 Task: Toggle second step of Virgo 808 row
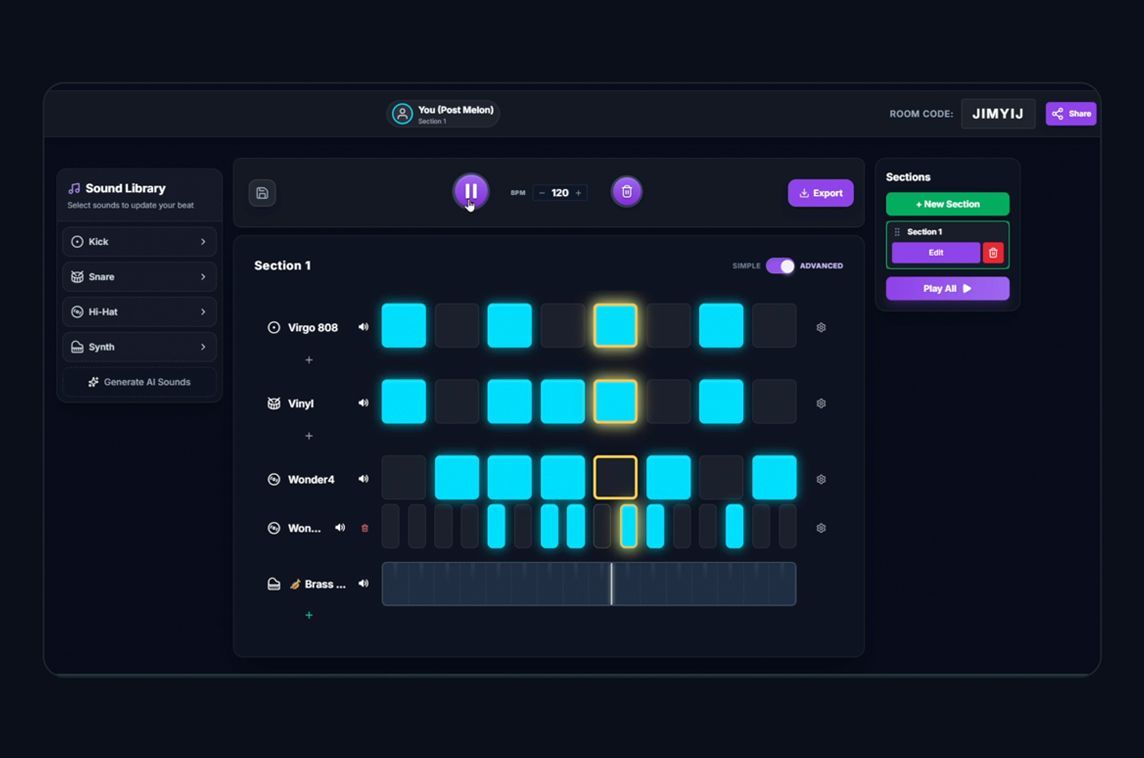pos(457,325)
